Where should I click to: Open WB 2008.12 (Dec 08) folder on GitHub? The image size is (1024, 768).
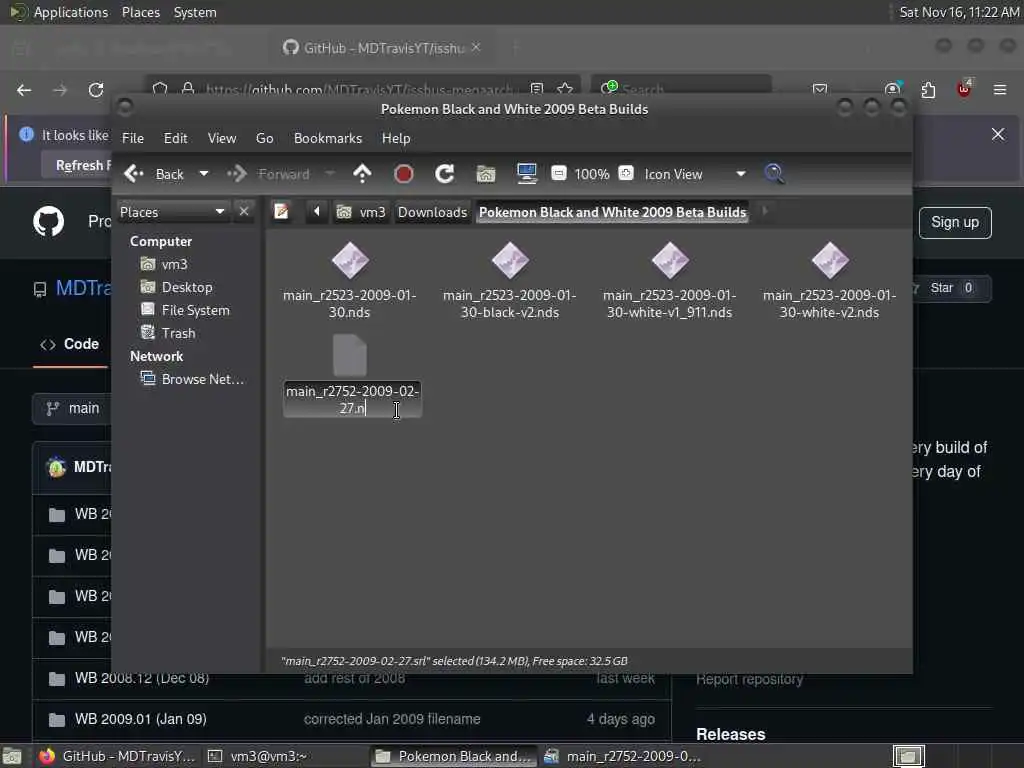pos(142,678)
